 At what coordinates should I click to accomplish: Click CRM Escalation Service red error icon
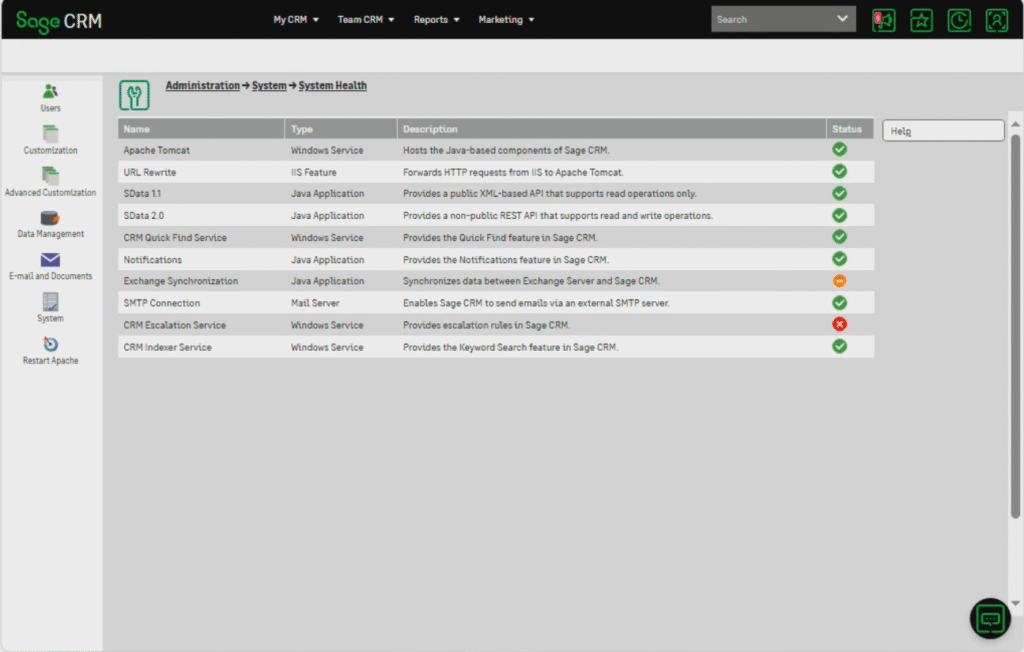pos(839,324)
